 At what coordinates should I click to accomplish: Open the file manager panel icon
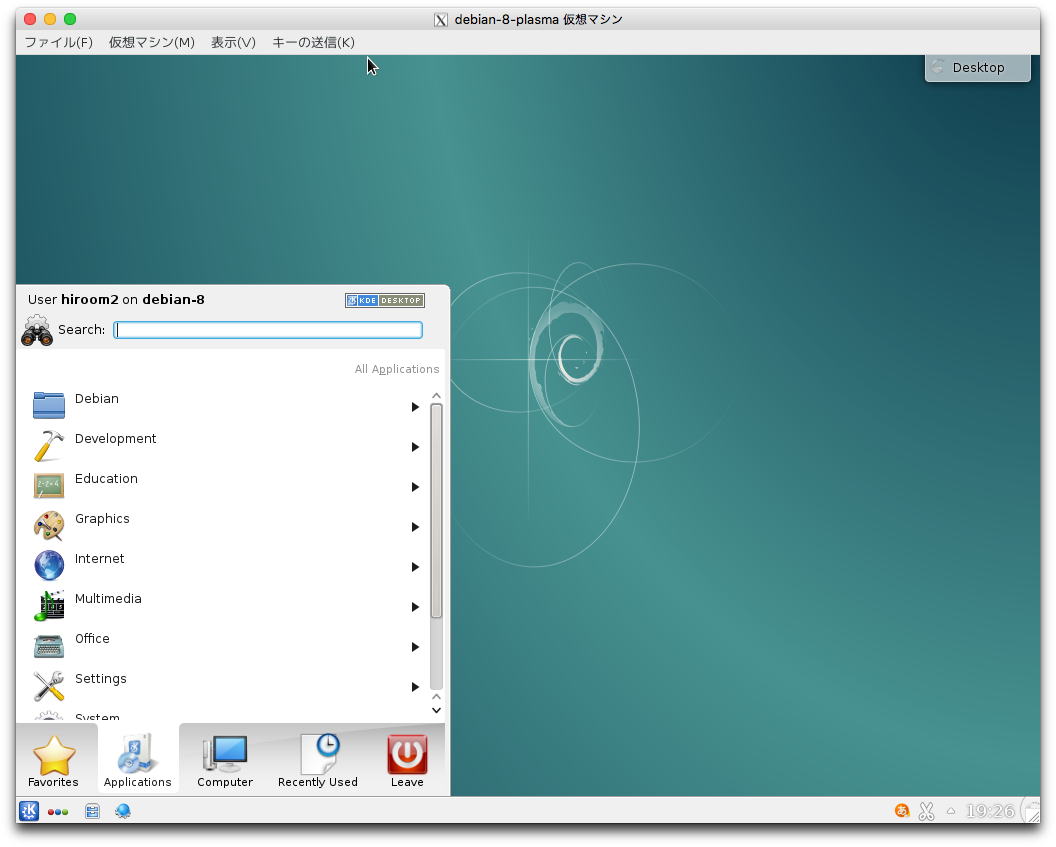tap(92, 811)
